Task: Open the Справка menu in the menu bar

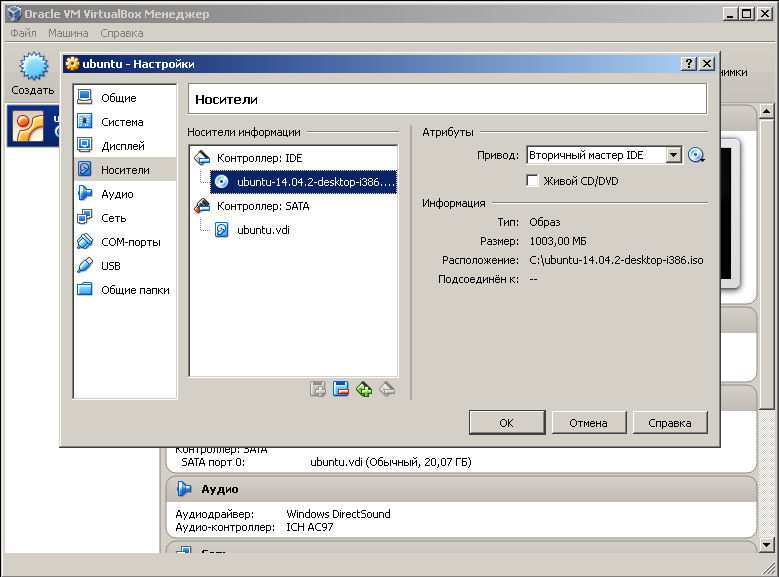Action: coord(122,33)
